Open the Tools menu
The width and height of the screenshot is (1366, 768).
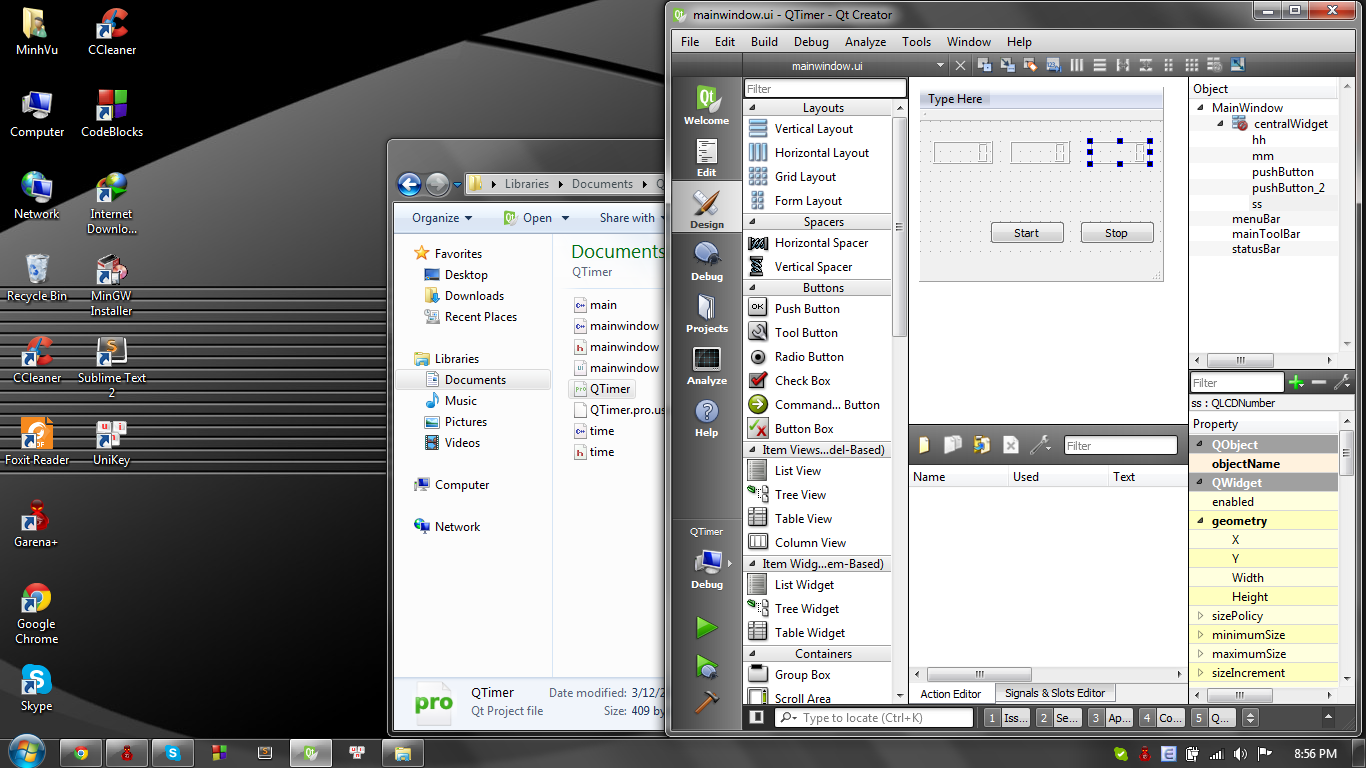(916, 41)
